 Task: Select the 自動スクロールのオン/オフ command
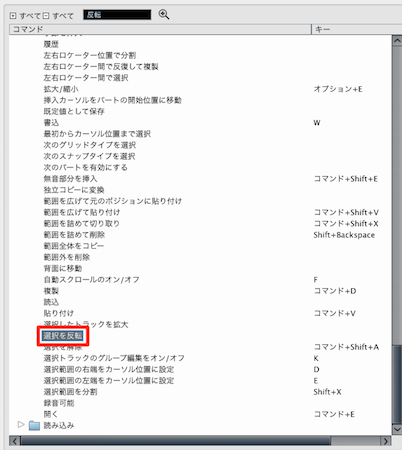pyautogui.click(x=91, y=279)
